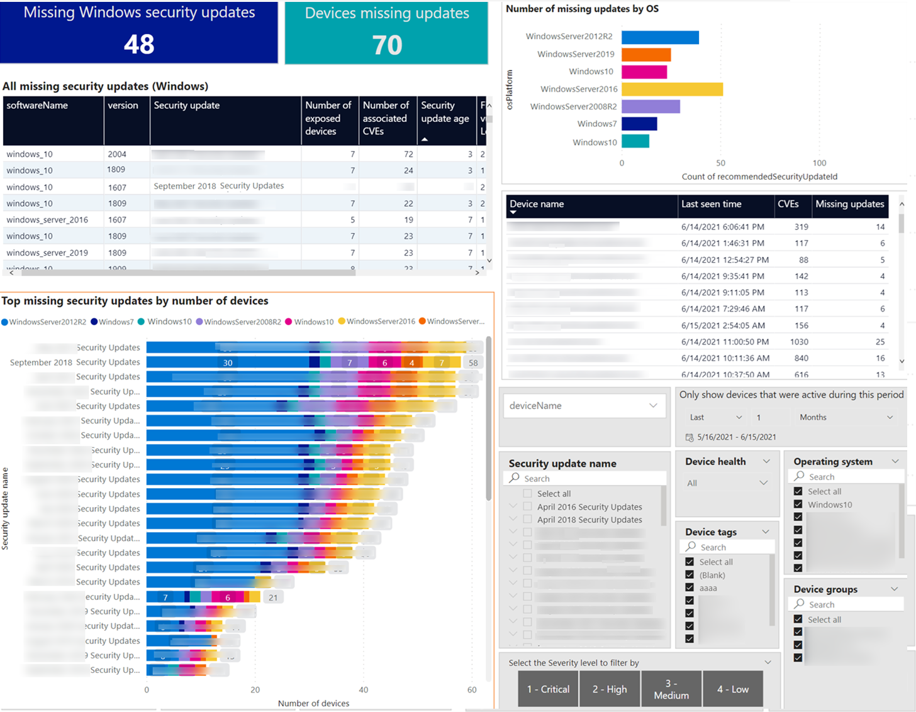Uncheck Select all in Device tags
Screen dimensions: 916x712
coord(689,562)
